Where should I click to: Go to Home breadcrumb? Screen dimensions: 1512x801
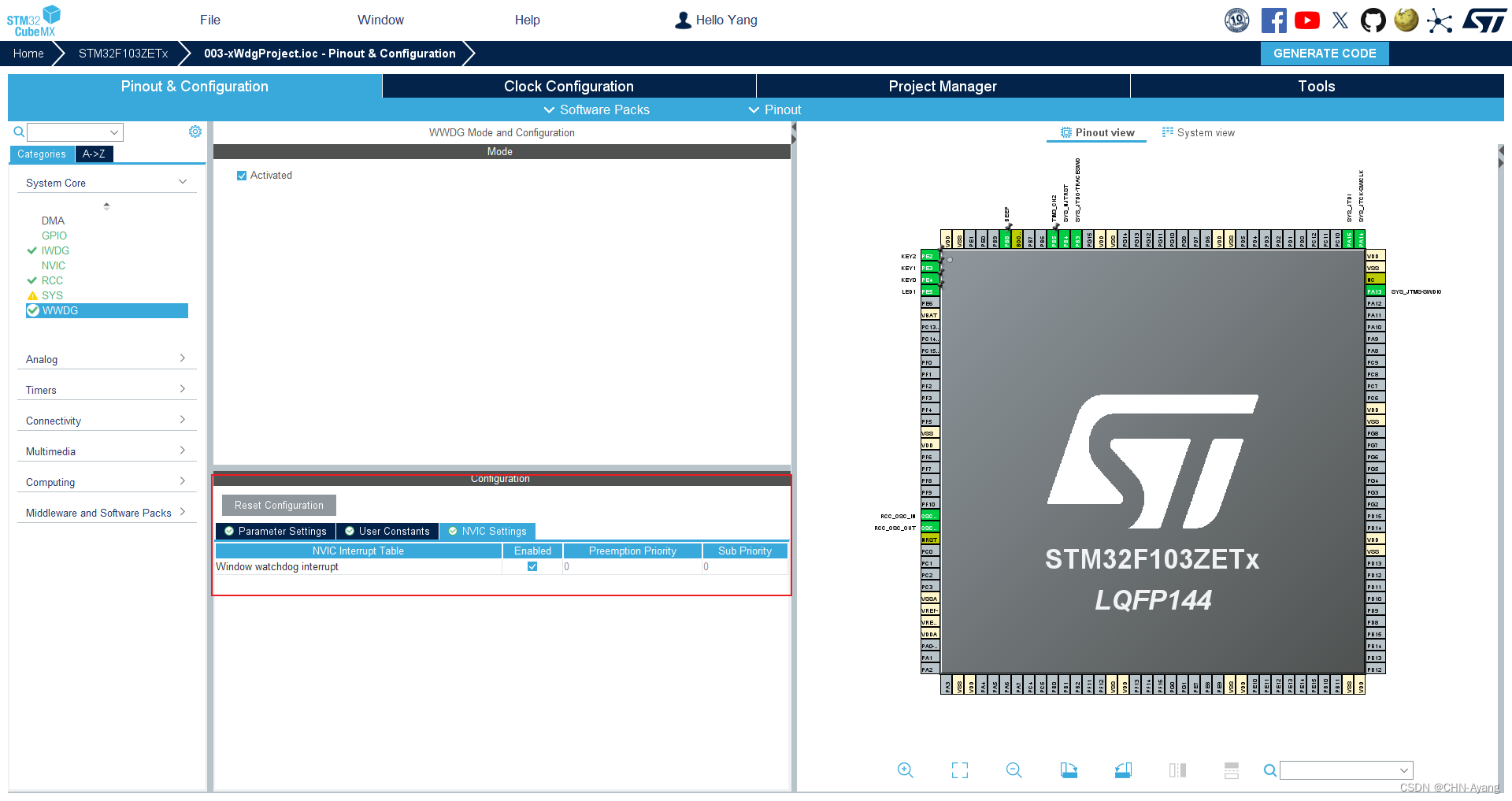click(28, 54)
